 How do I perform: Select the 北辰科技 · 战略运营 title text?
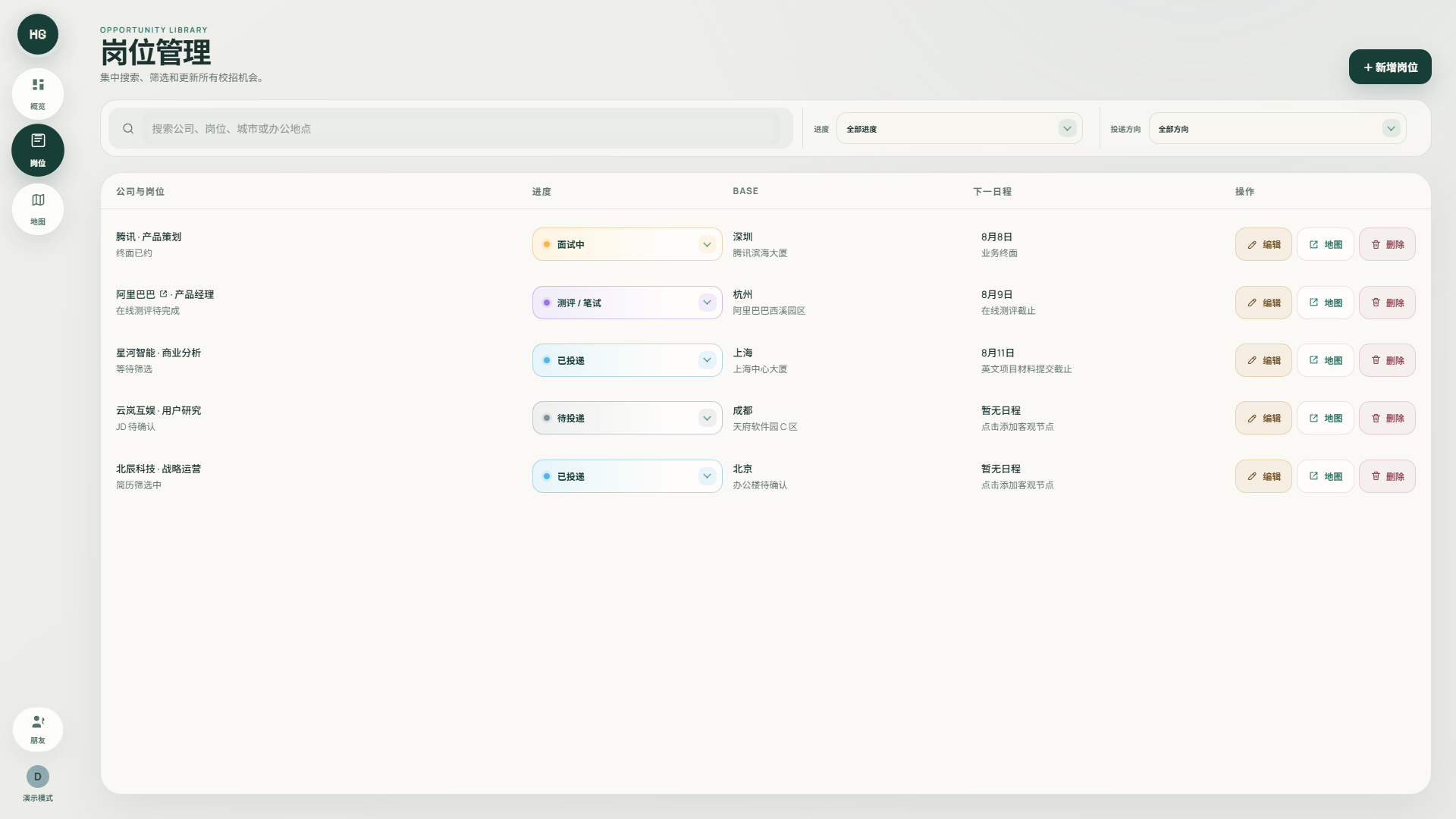point(158,469)
